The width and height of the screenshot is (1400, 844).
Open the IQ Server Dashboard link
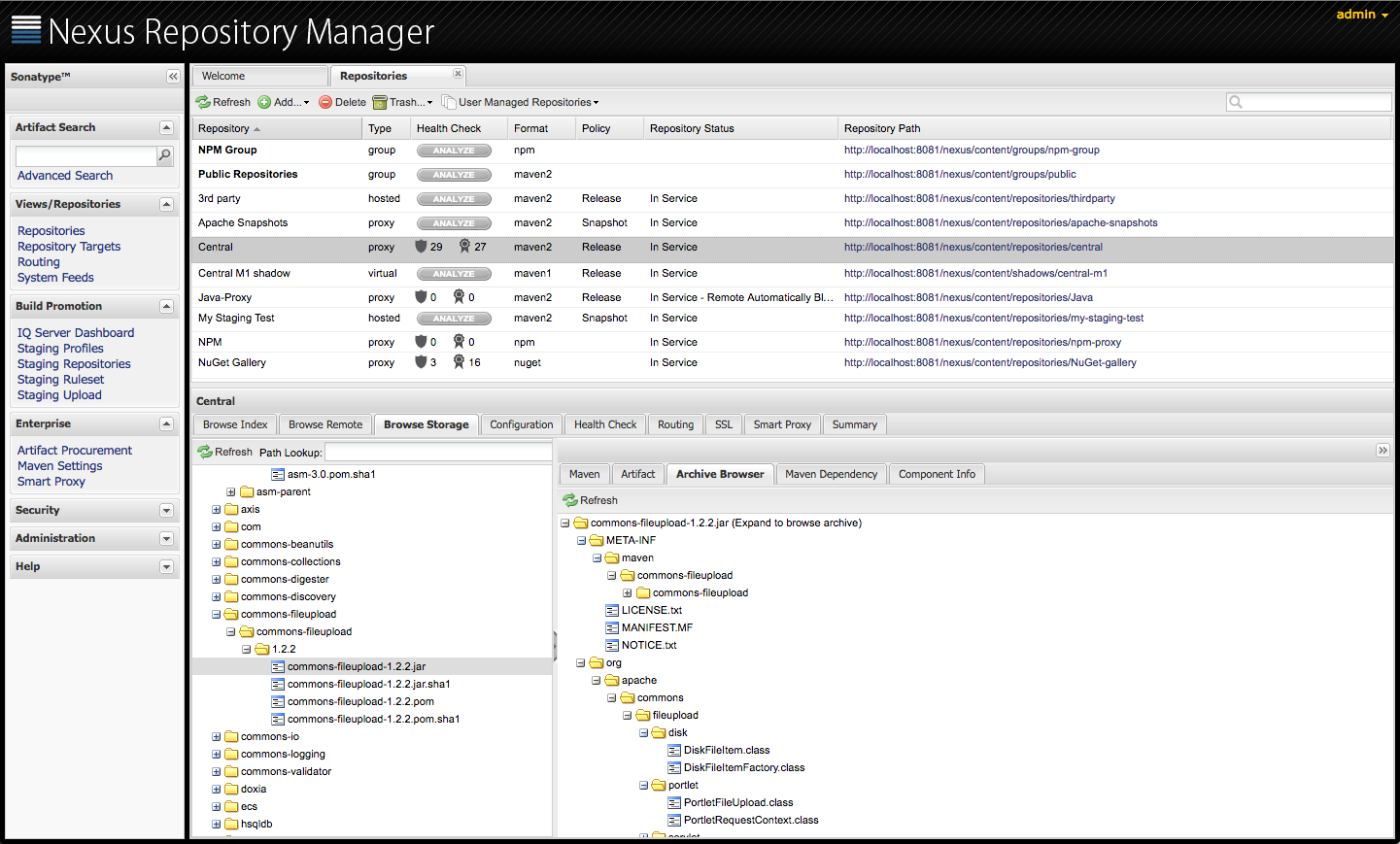click(76, 333)
